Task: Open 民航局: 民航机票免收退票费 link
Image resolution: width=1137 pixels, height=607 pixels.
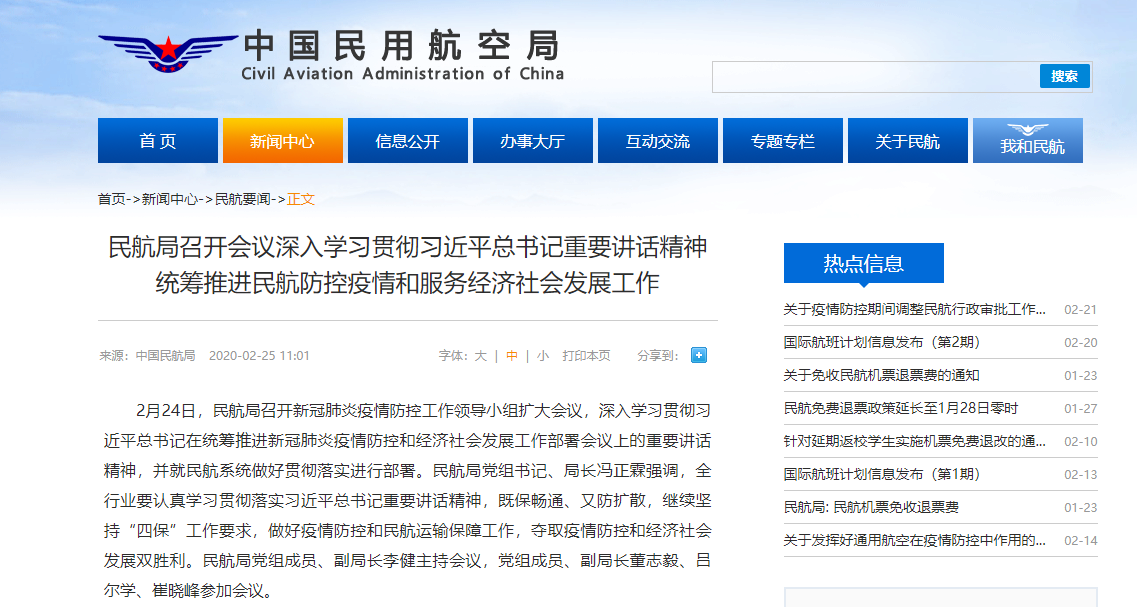Action: point(872,508)
